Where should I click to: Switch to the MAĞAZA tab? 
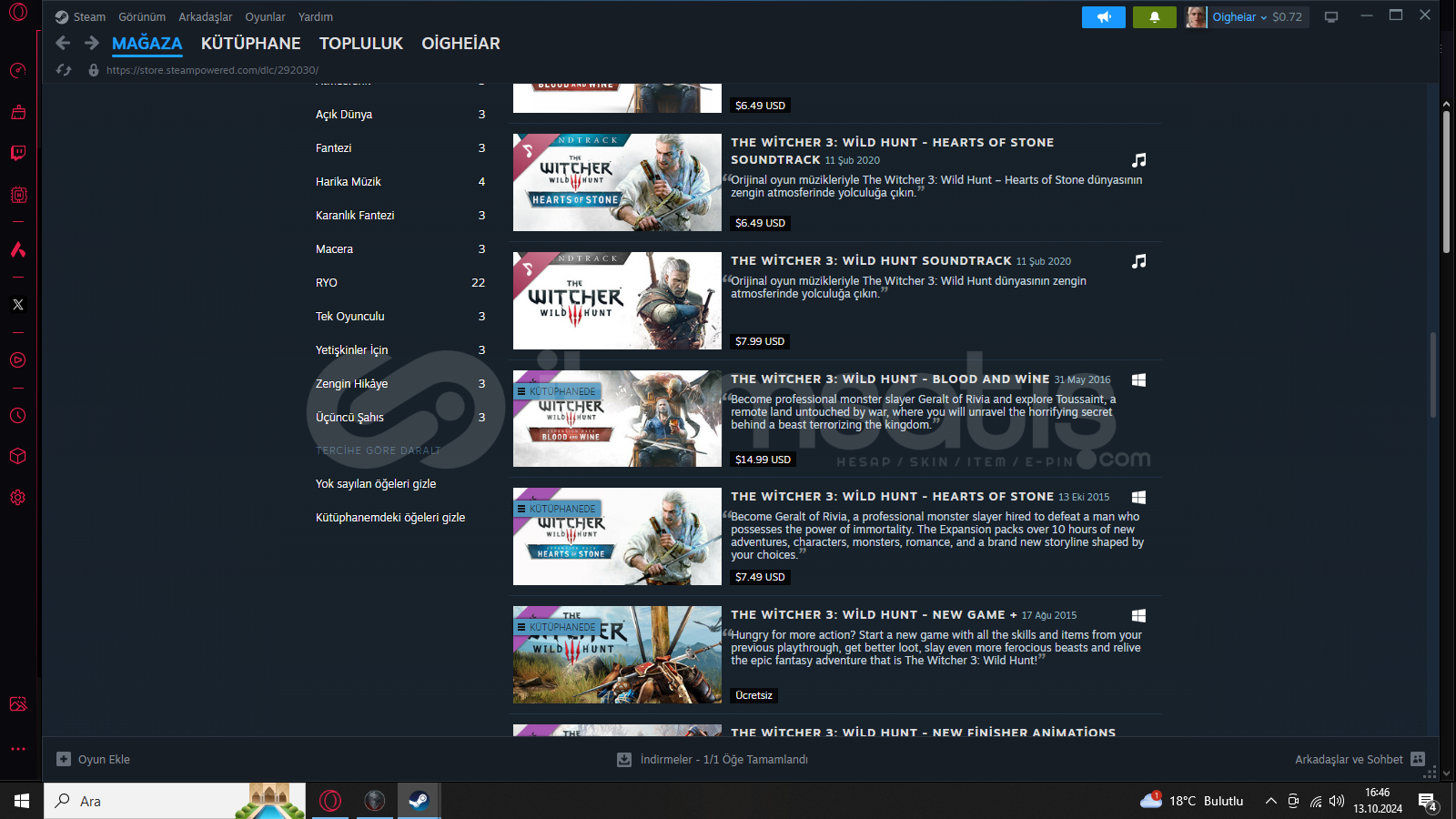(147, 44)
